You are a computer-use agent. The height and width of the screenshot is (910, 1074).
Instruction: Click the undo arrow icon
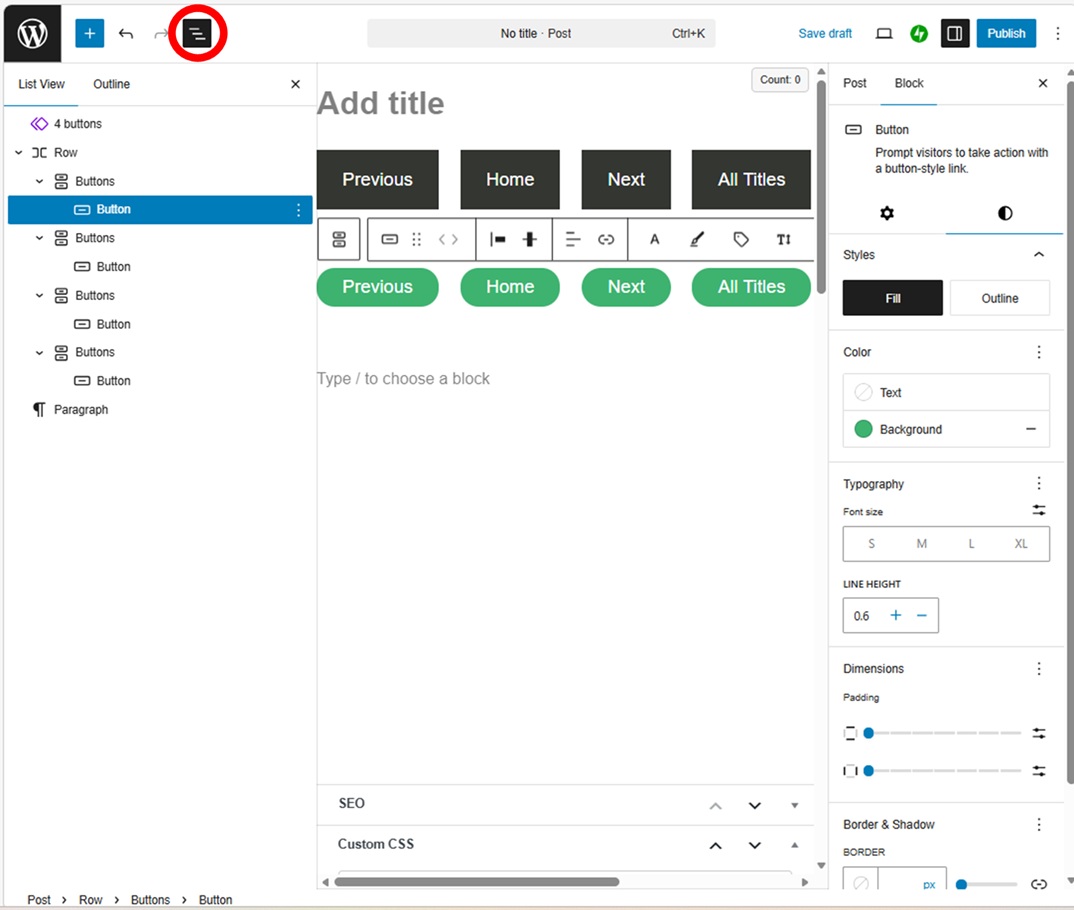126,34
